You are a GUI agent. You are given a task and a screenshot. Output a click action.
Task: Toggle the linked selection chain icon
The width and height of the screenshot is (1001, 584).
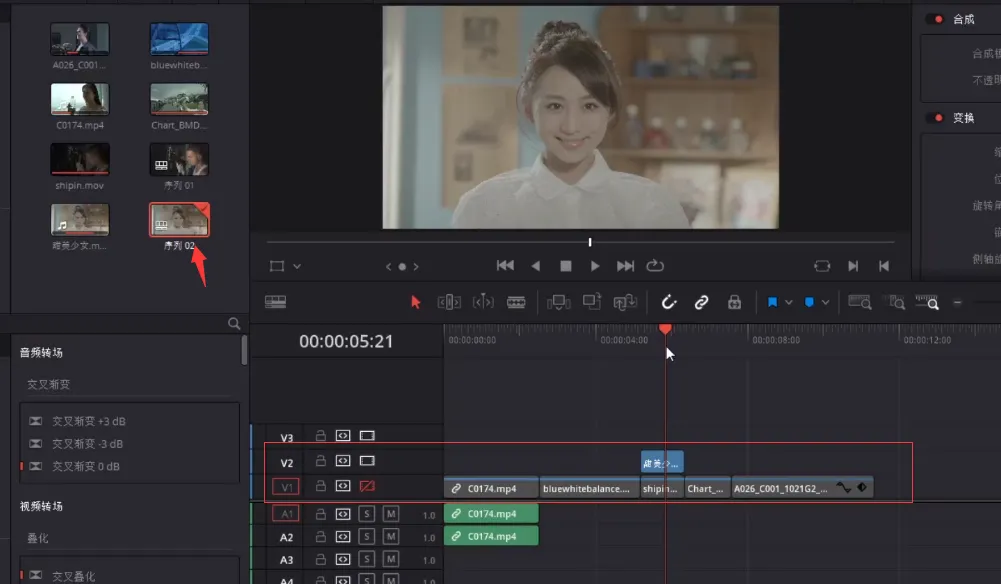(x=701, y=302)
